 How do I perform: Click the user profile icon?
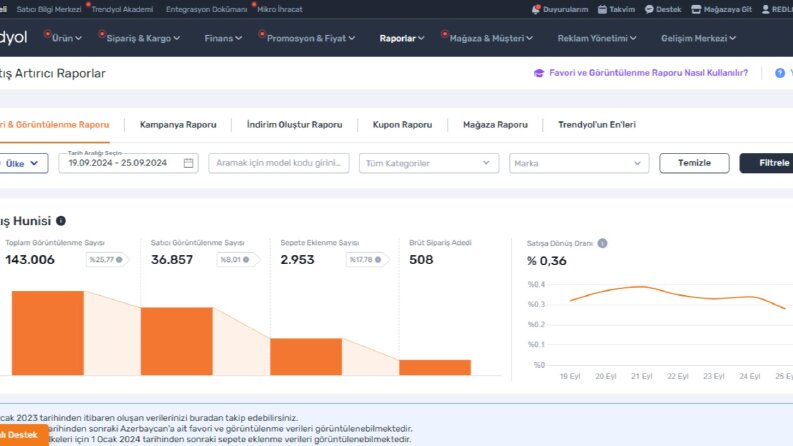click(x=766, y=10)
